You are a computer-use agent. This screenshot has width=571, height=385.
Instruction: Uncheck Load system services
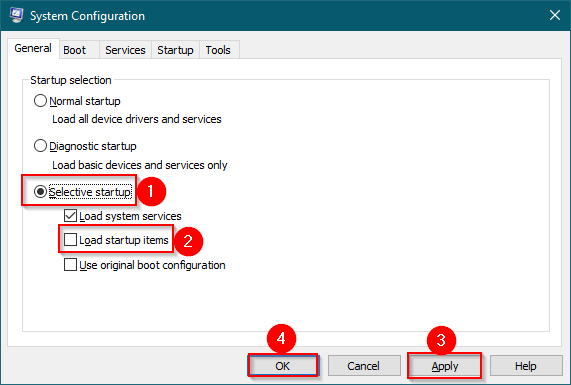[x=70, y=216]
